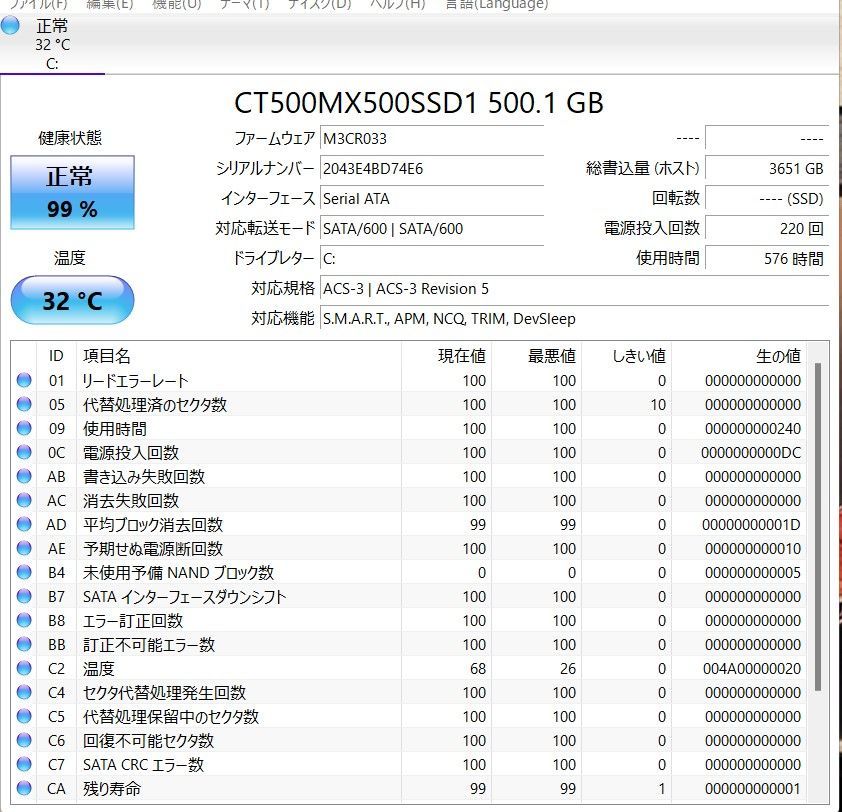Image resolution: width=842 pixels, height=812 pixels.
Task: Select the row name 代替処理保留中のセクタ数
Action: click(171, 716)
